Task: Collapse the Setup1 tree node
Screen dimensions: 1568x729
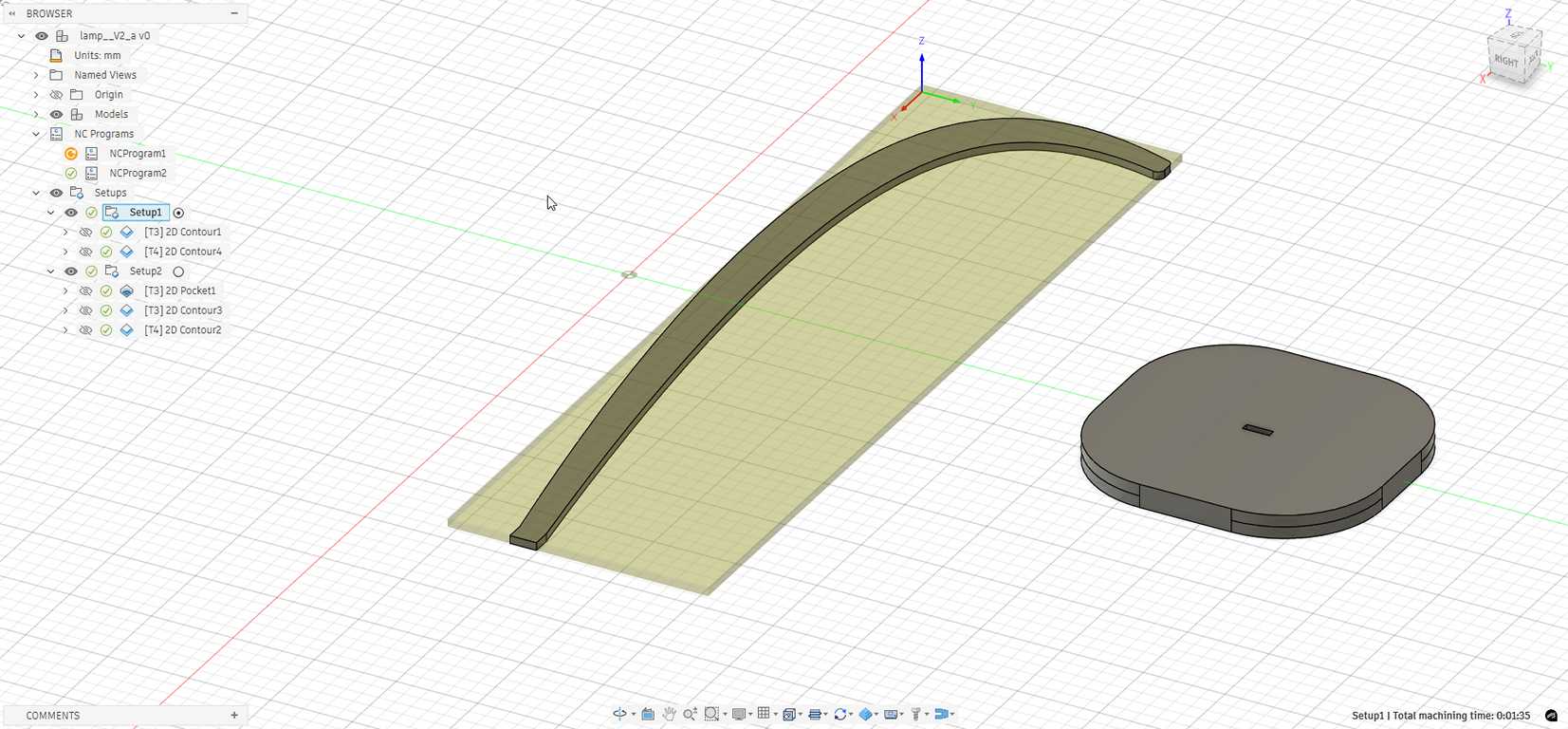Action: (x=51, y=213)
